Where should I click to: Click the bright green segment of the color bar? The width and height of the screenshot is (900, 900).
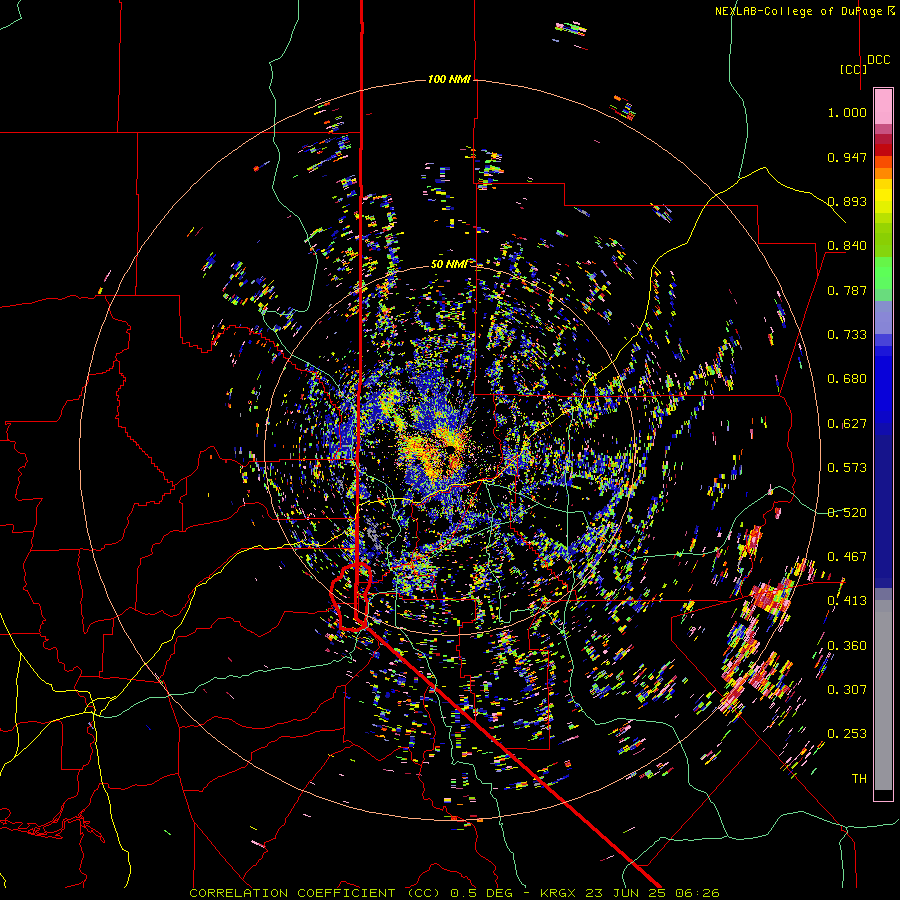coord(883,273)
